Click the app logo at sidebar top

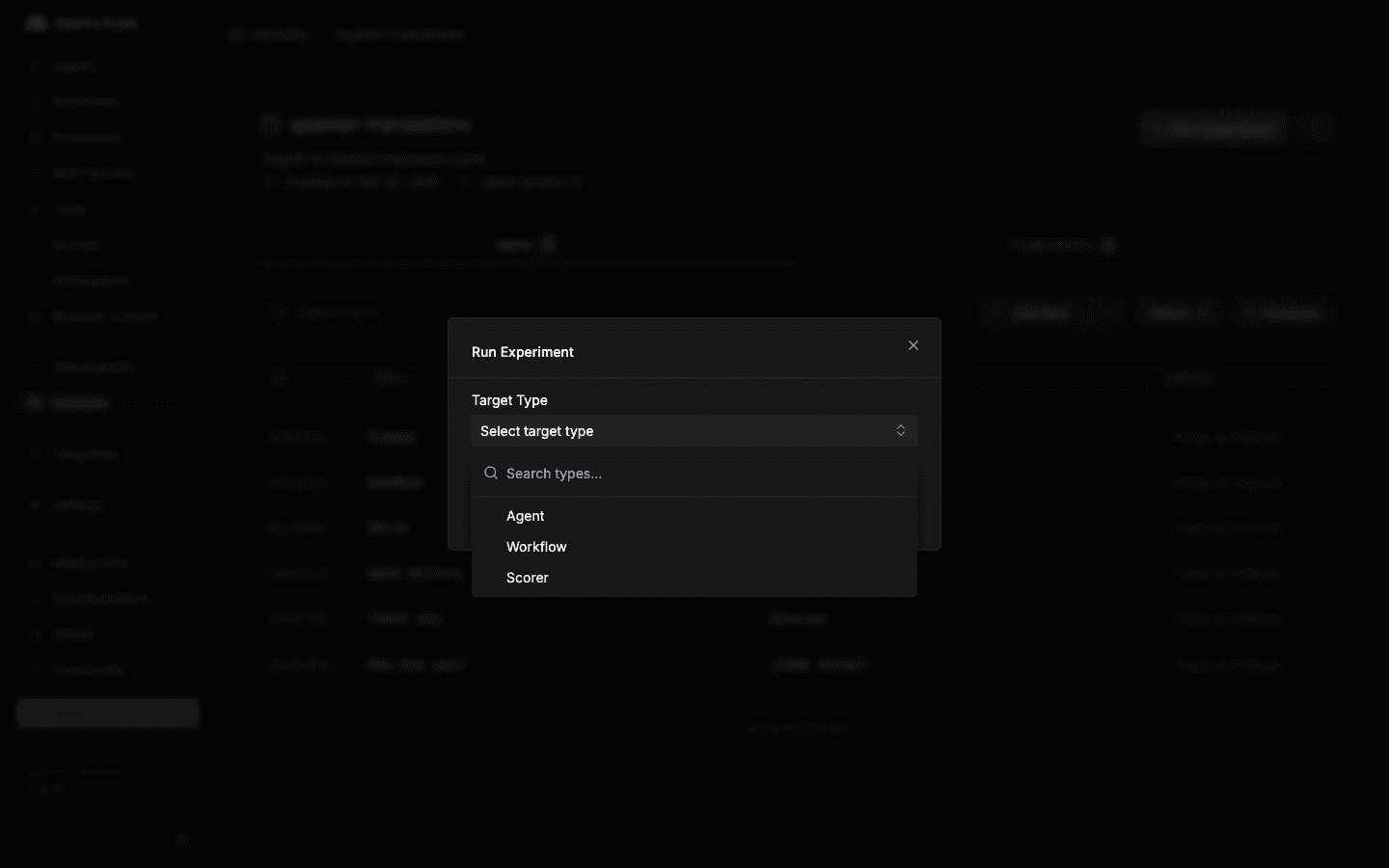click(37, 23)
